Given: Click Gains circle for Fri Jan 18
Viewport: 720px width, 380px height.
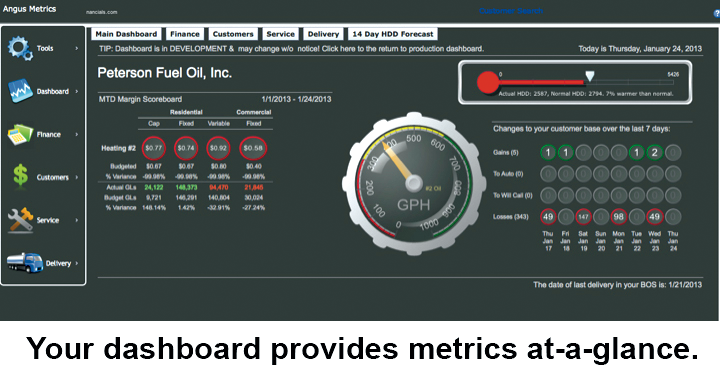Looking at the screenshot, I should 566,152.
